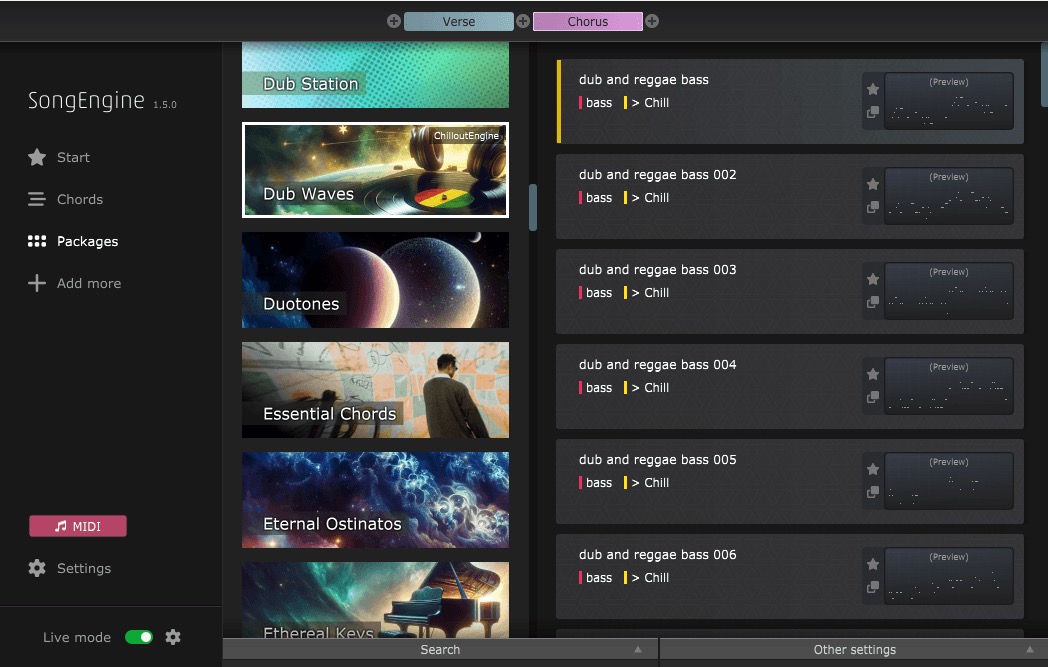
Task: Favorite dub and reggae bass 003 with star
Action: coord(873,279)
